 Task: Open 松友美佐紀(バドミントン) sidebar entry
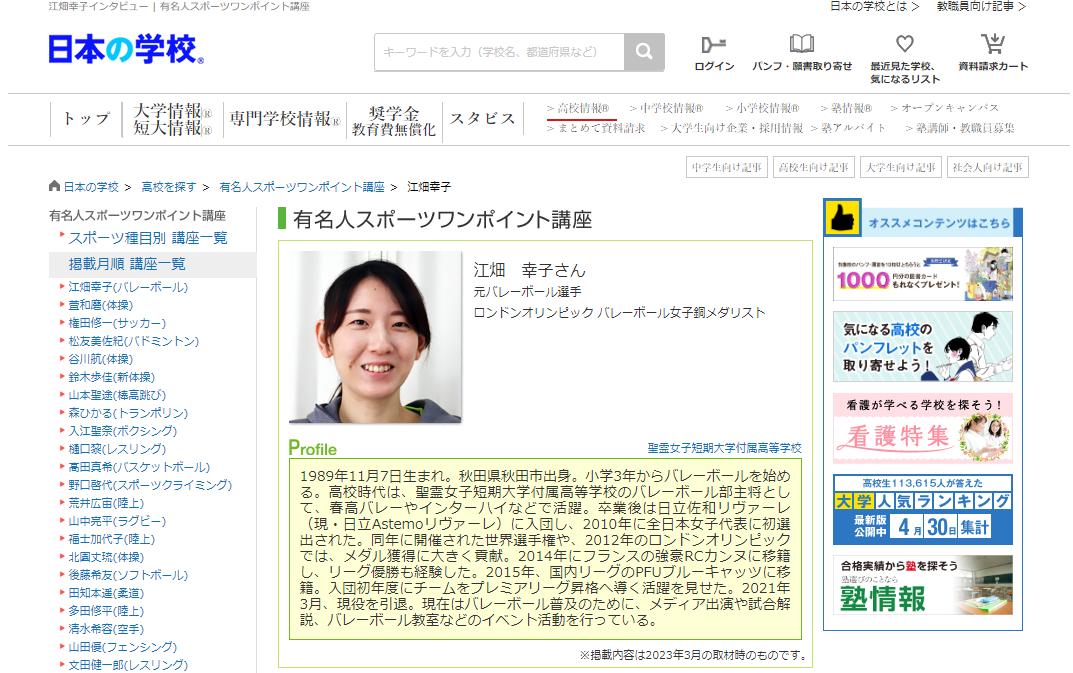point(133,341)
